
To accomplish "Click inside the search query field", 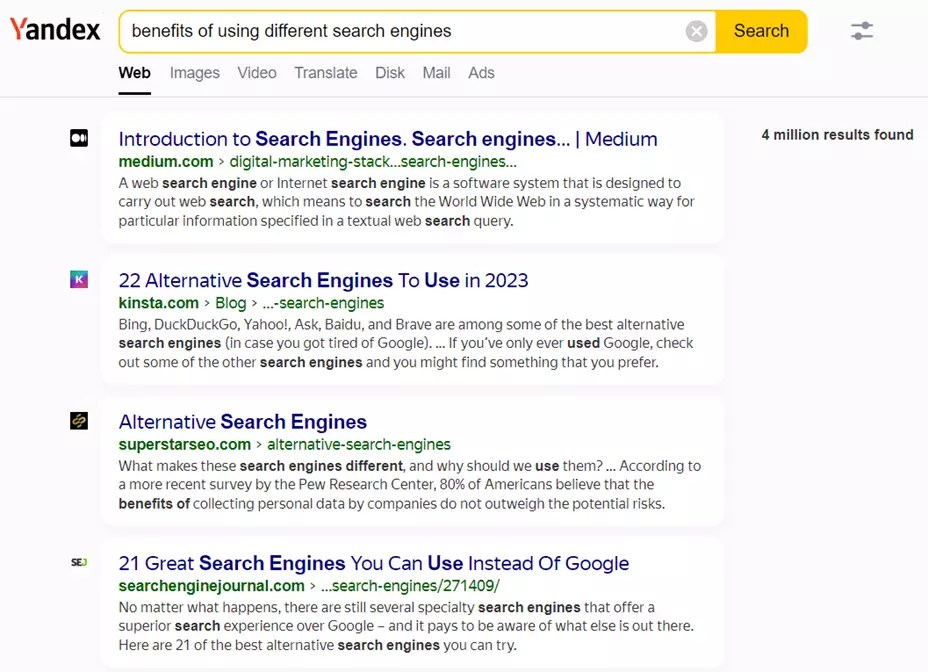I will [x=400, y=31].
